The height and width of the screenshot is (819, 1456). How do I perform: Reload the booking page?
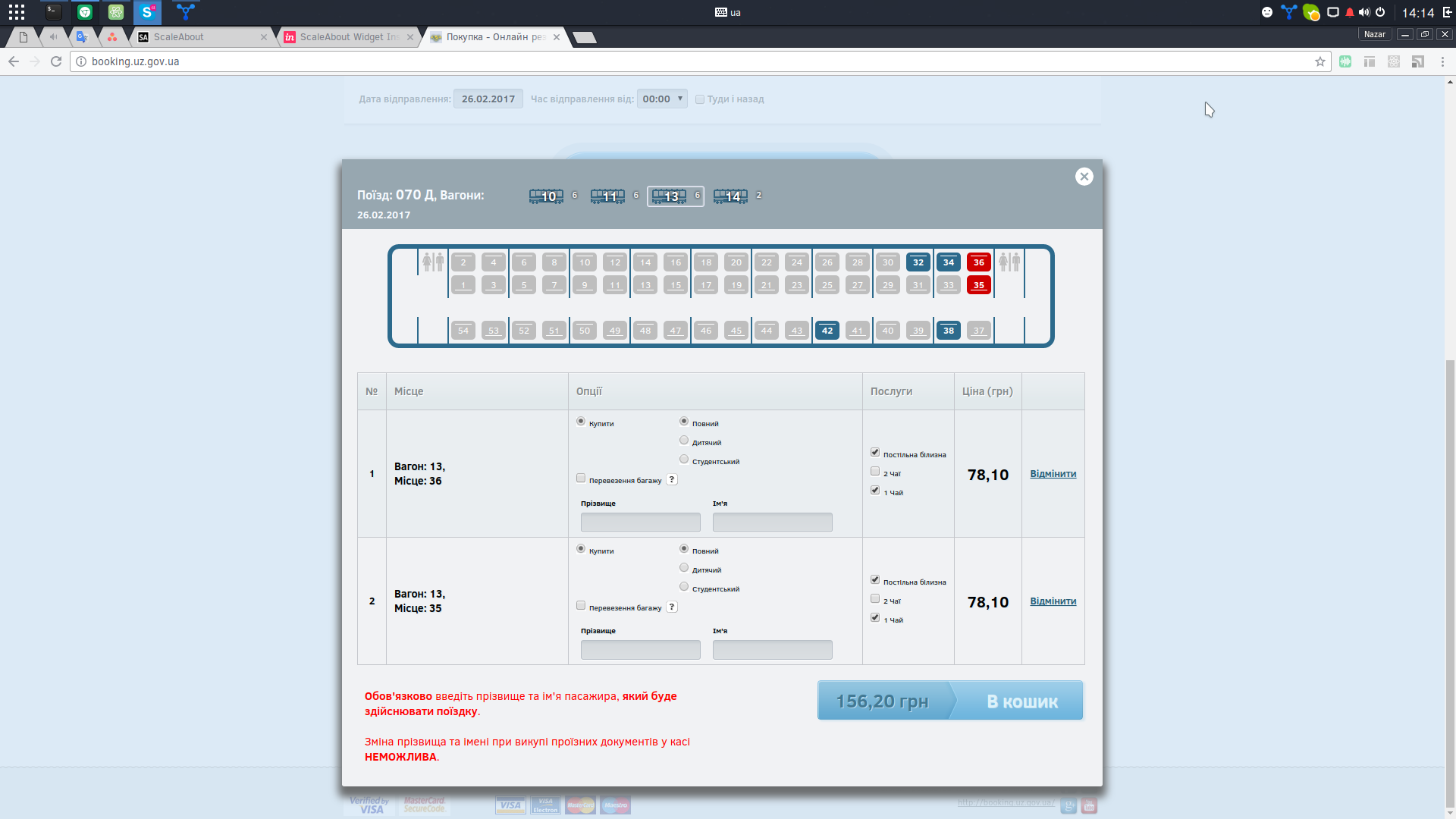coord(56,61)
